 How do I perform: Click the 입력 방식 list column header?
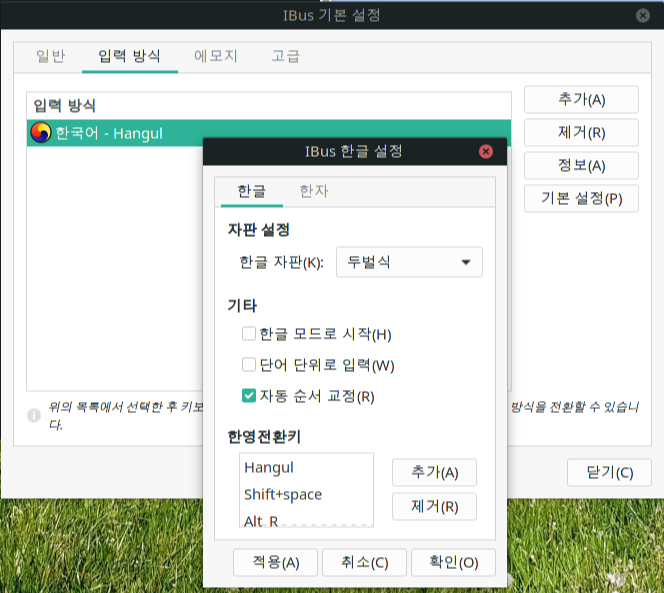point(269,106)
